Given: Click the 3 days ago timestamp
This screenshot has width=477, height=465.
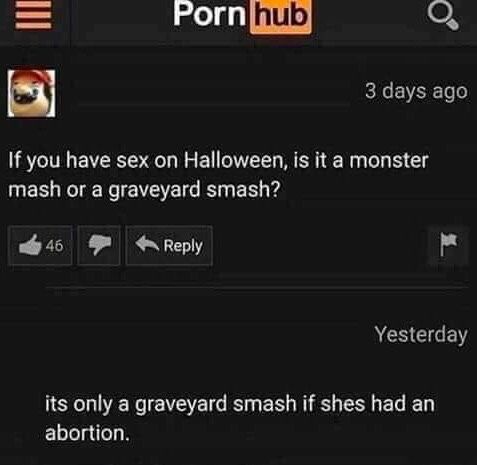Looking at the screenshot, I should [416, 91].
